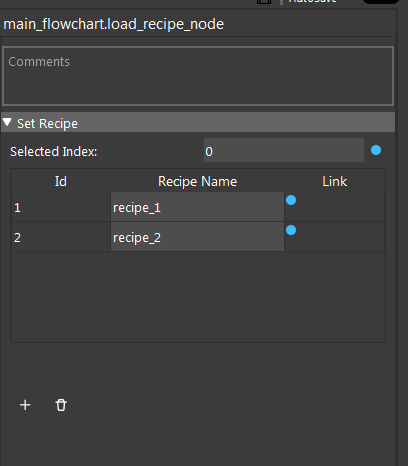Focus the Selected Index value field
The image size is (408, 466).
pos(284,150)
